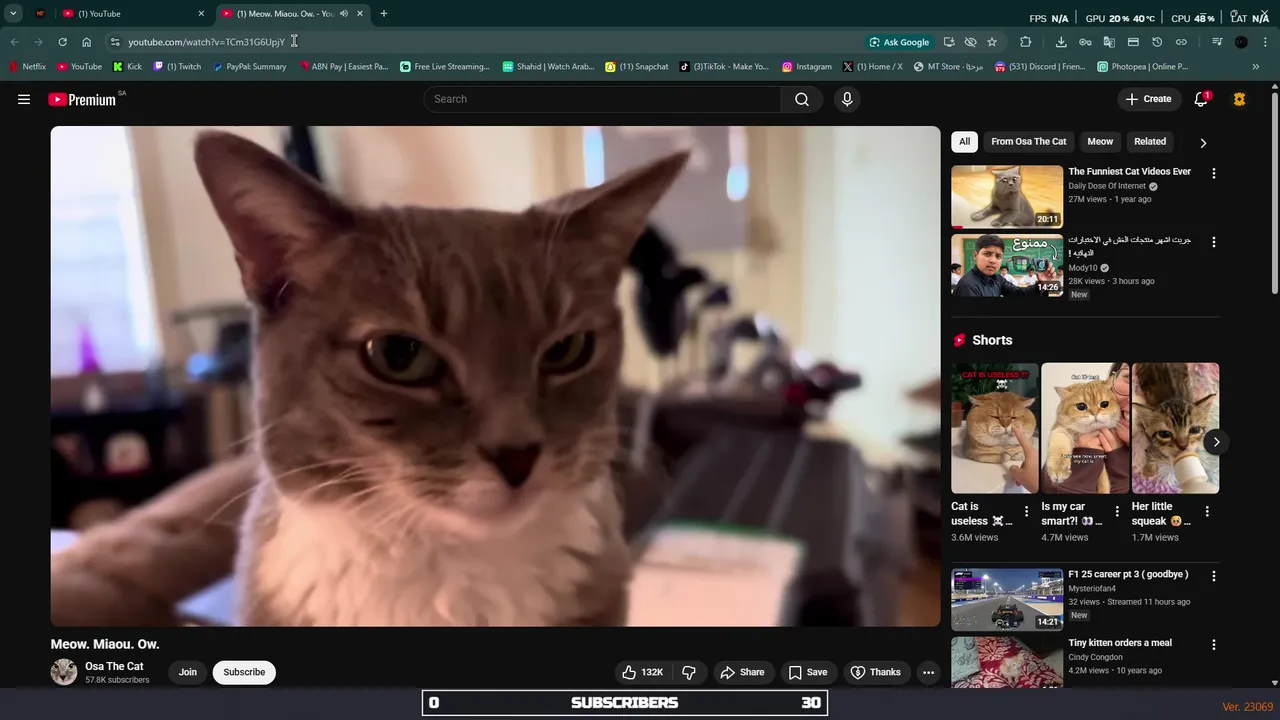Select the Meow filter chip
Image resolution: width=1280 pixels, height=720 pixels.
coord(1100,142)
